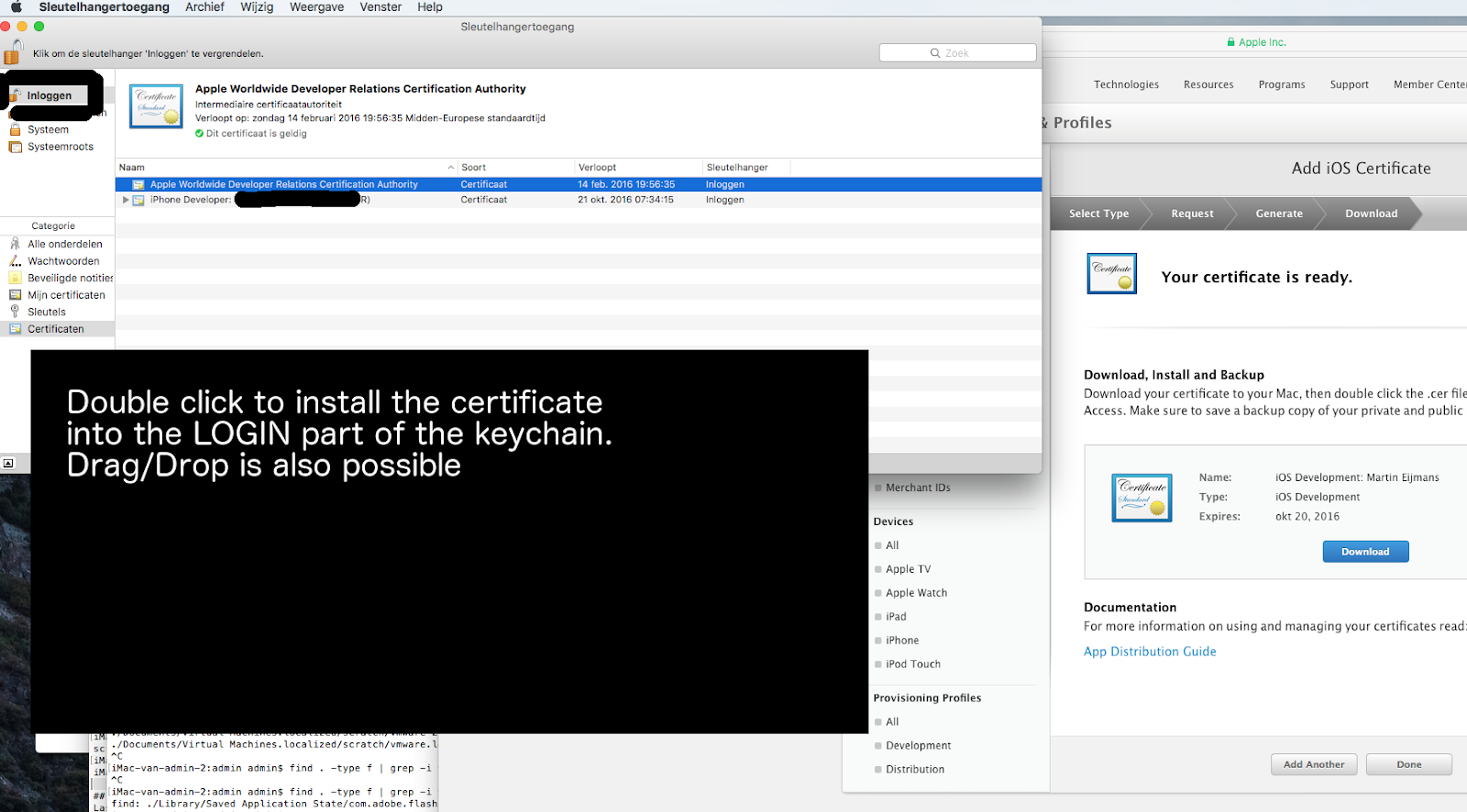This screenshot has height=812, width=1467.
Task: Click the blue Download certificate button
Action: click(x=1365, y=552)
